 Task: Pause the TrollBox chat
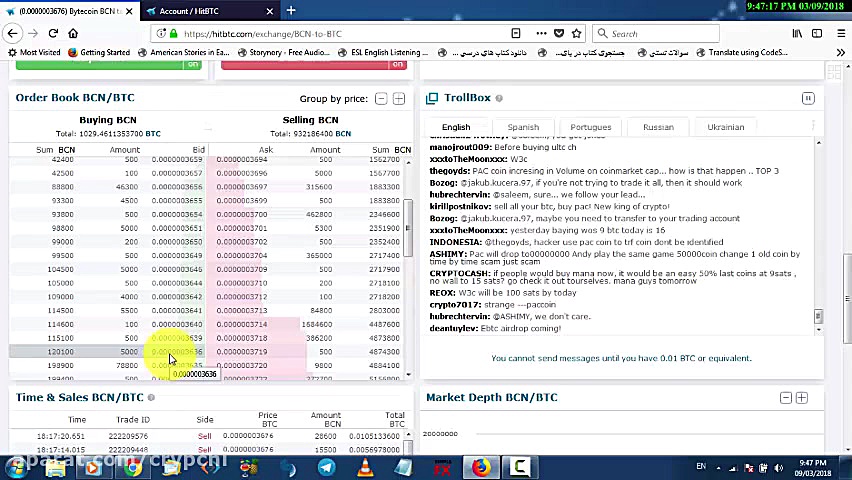808,98
